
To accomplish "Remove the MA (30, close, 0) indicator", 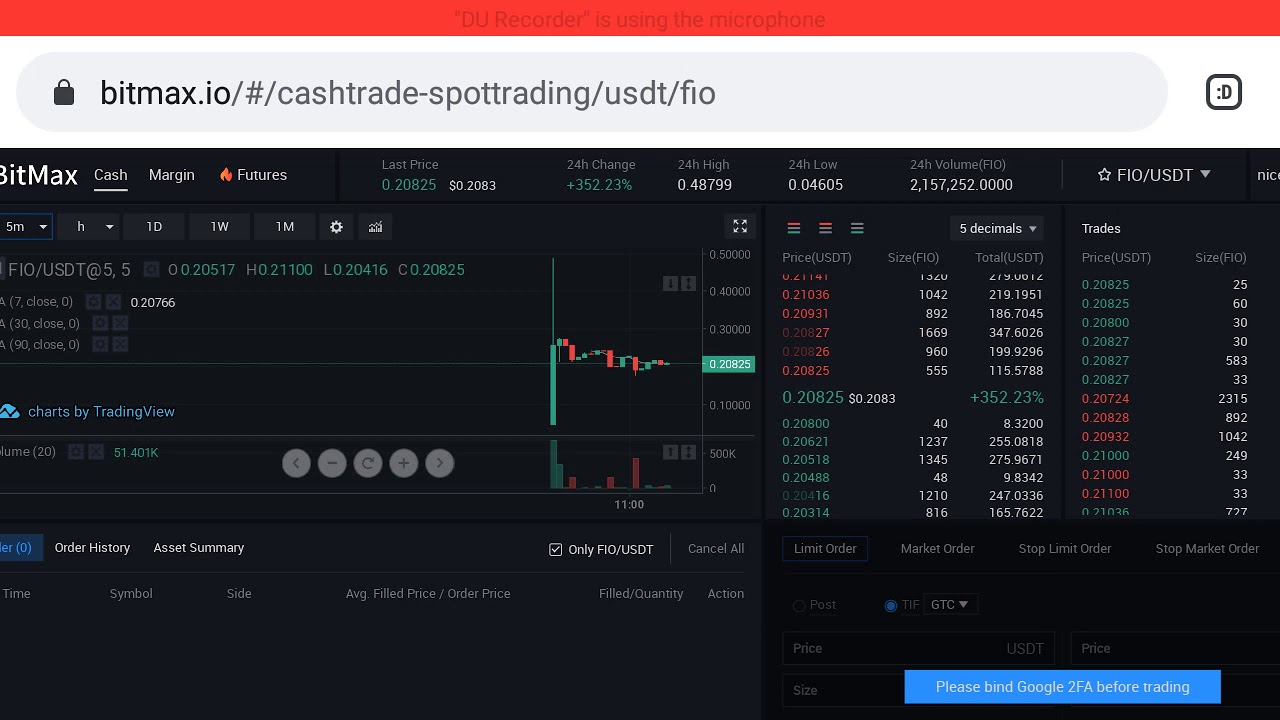I will click(x=120, y=323).
